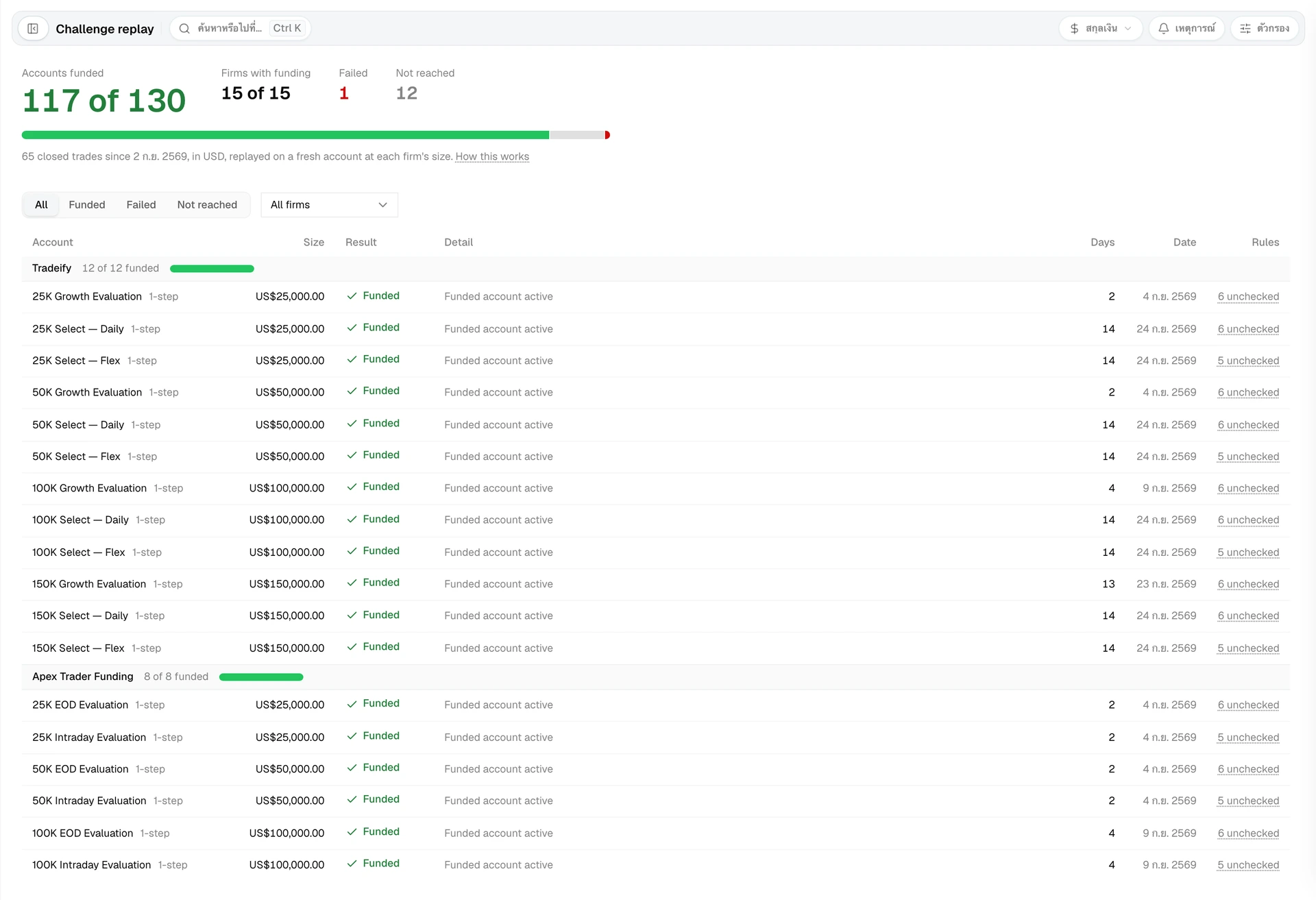This screenshot has height=900, width=1316.
Task: Open the สกุลเงิน currency dropdown
Action: click(1100, 29)
